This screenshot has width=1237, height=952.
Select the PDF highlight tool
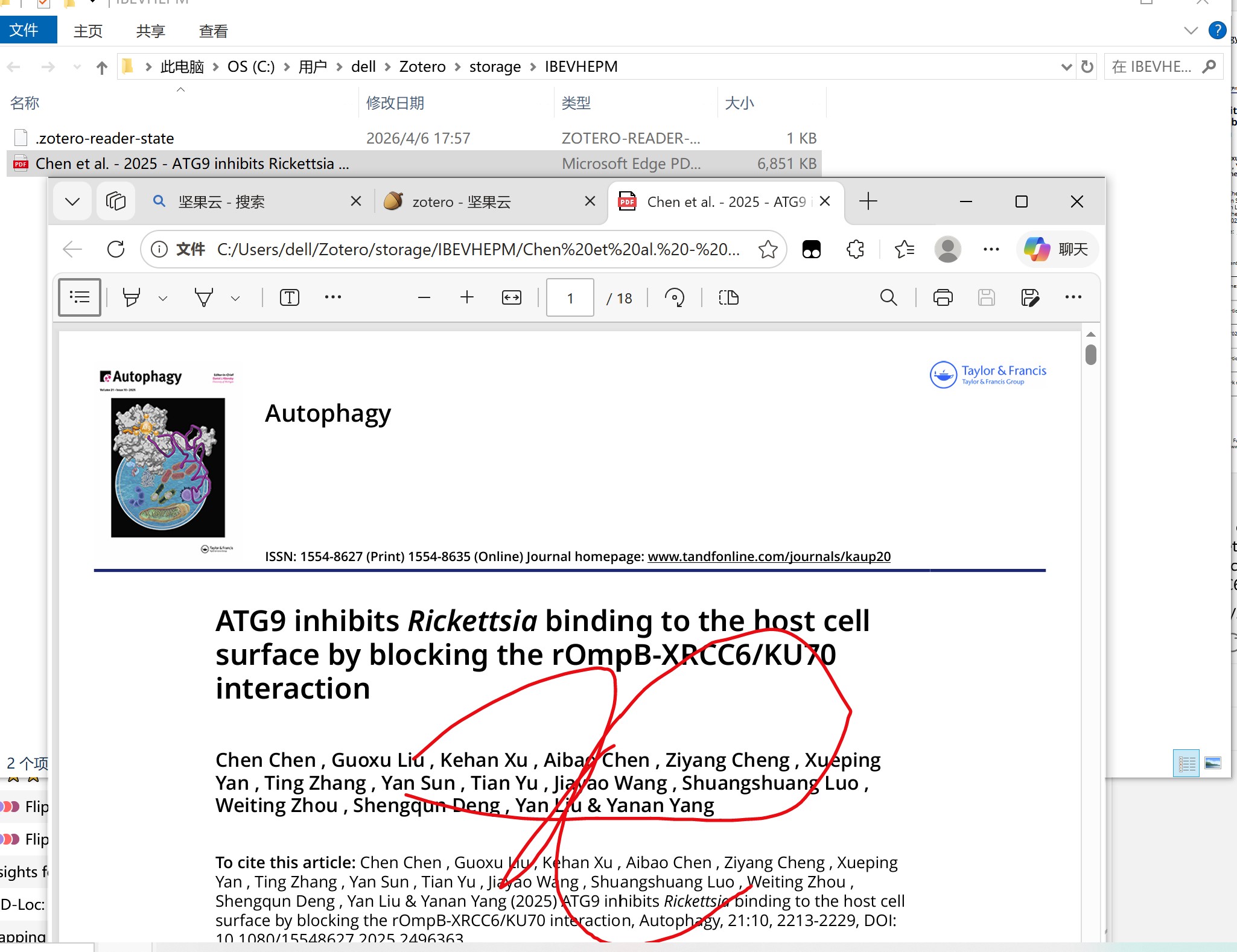click(x=132, y=297)
